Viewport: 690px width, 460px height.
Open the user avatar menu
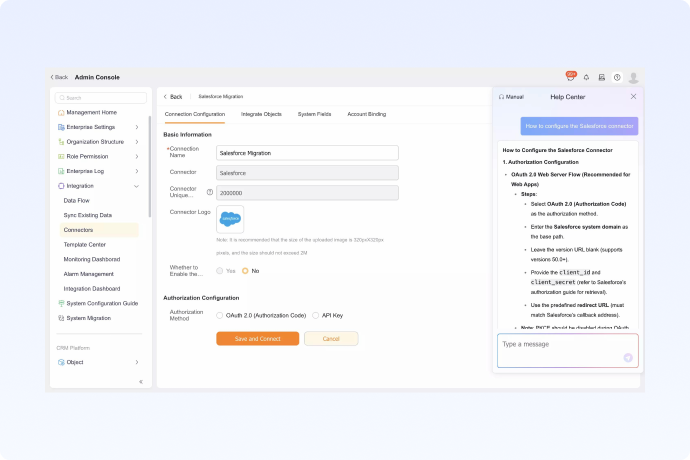(x=633, y=77)
